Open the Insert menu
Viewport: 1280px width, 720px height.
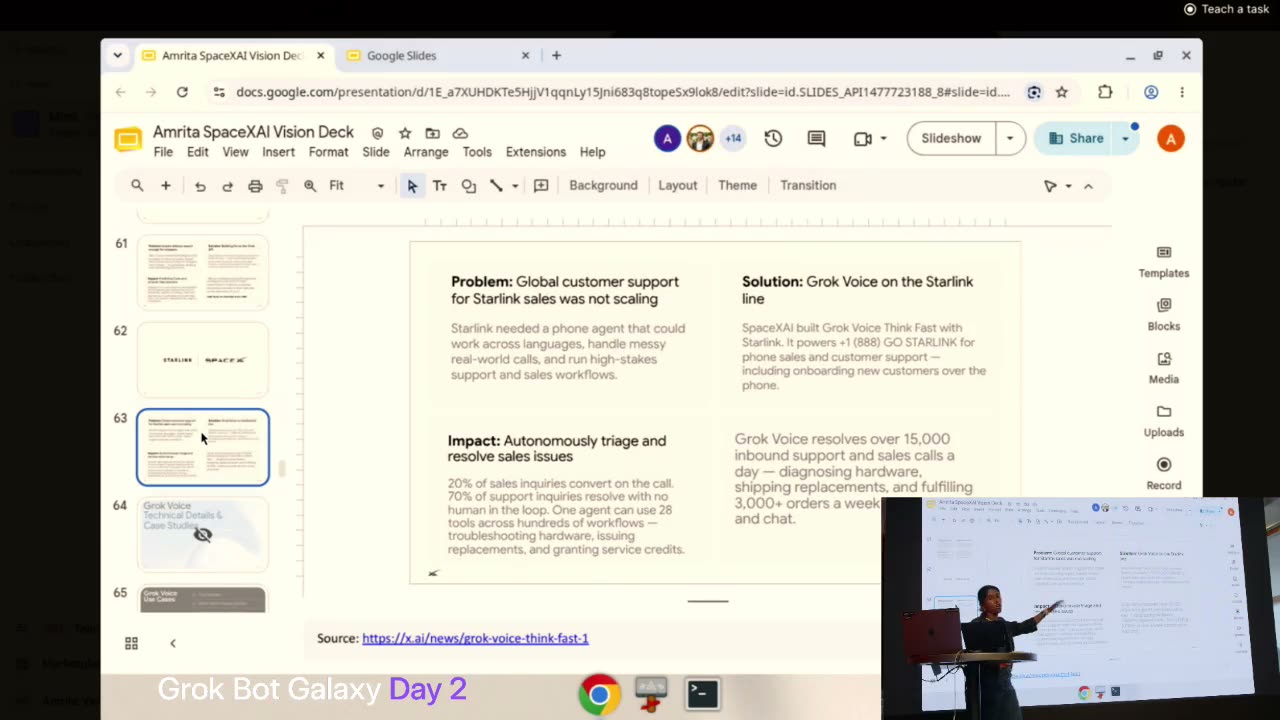278,152
